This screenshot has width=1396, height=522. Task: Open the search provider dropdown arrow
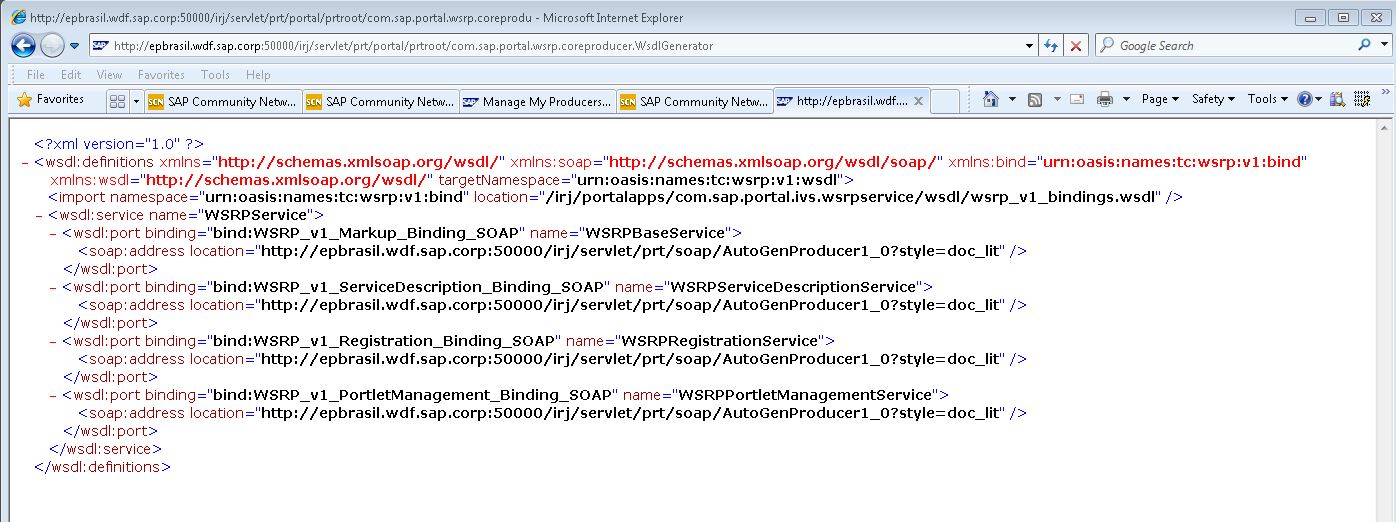pyautogui.click(x=1382, y=46)
